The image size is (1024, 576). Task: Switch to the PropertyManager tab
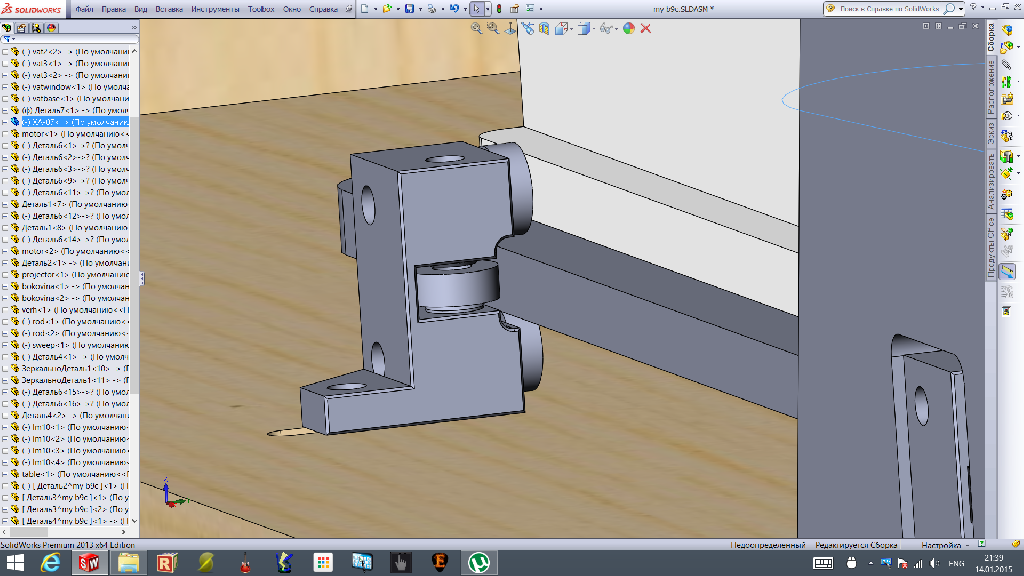pyautogui.click(x=21, y=28)
